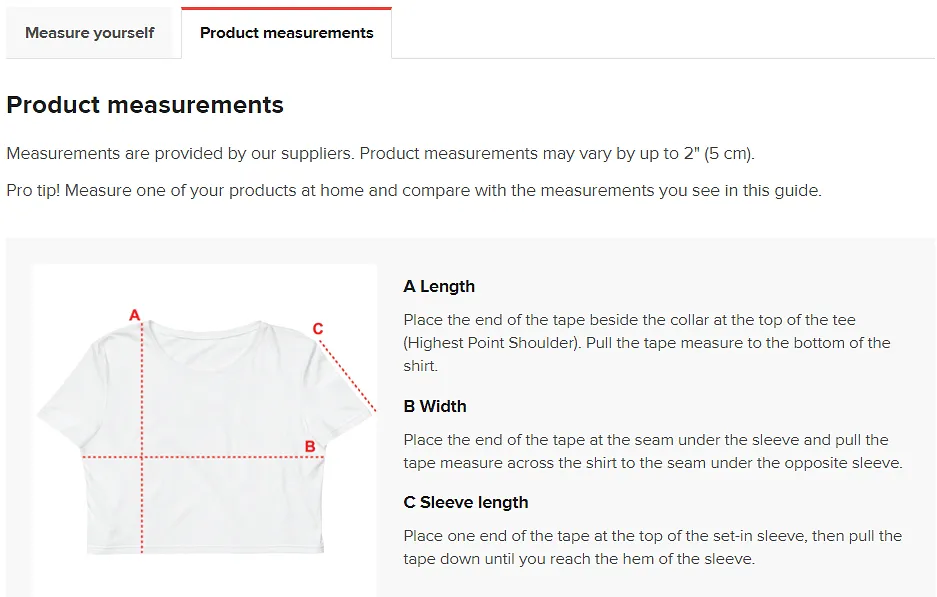
Task: Click the Pro tip paragraph text
Action: coord(414,191)
